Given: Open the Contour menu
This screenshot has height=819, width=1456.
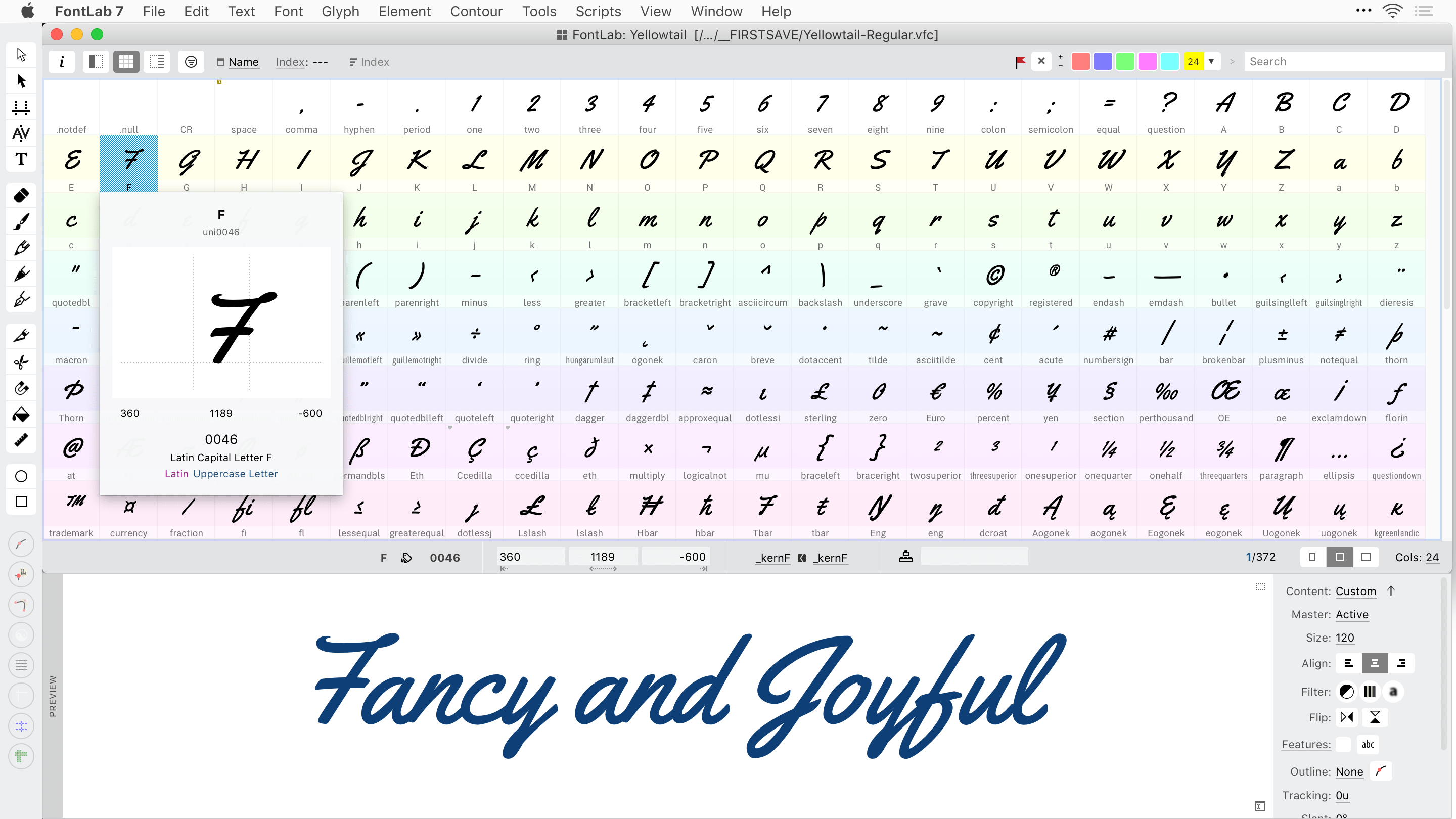Looking at the screenshot, I should click(x=476, y=11).
